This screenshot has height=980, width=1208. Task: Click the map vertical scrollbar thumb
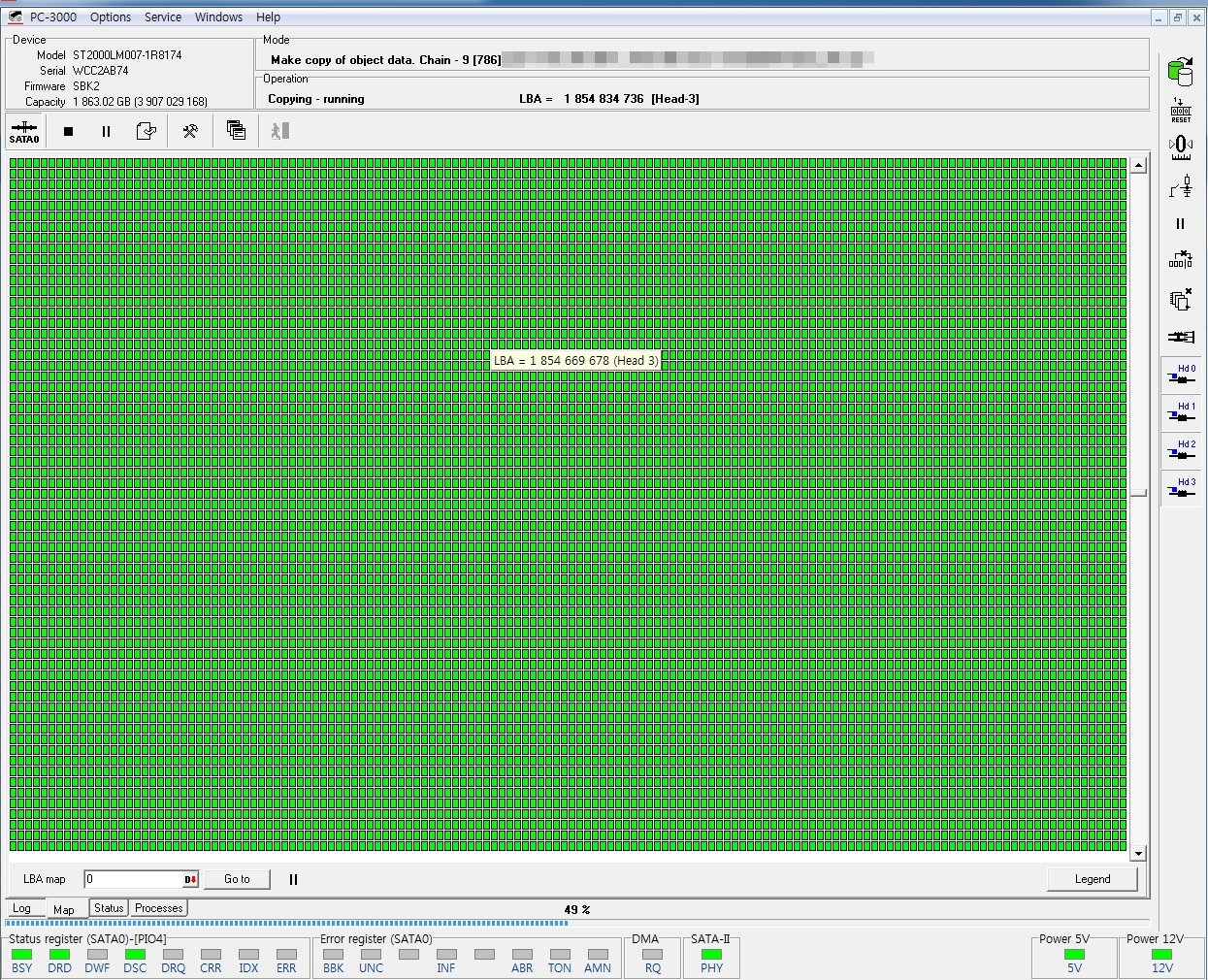[1138, 493]
